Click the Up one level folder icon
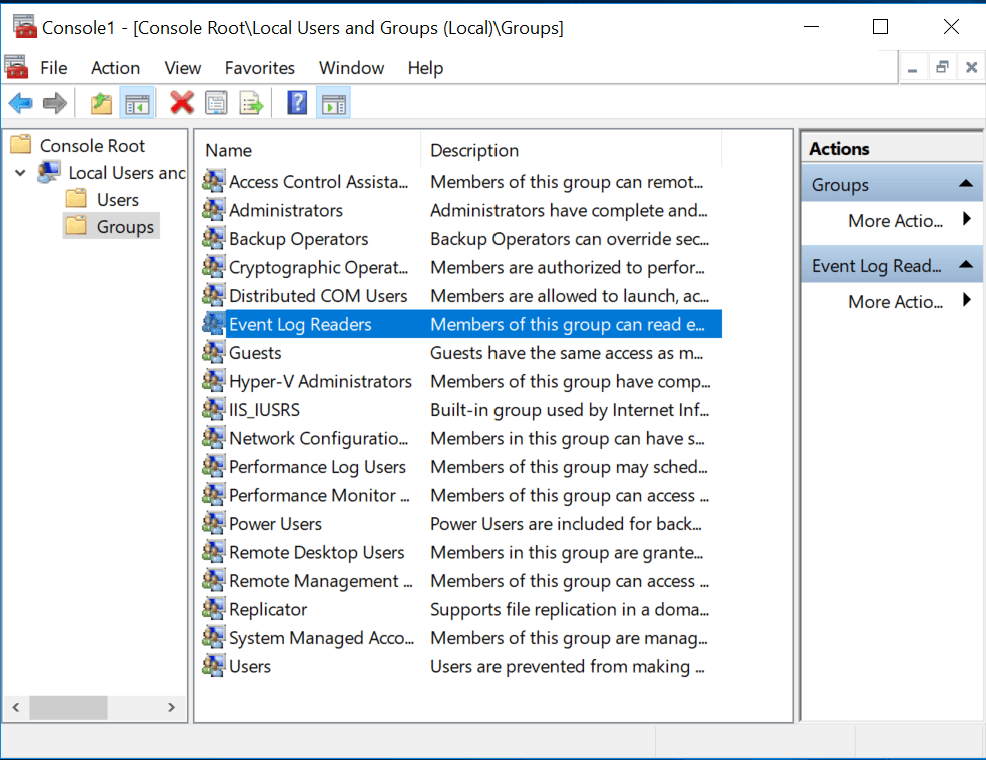This screenshot has height=760, width=986. 101,102
